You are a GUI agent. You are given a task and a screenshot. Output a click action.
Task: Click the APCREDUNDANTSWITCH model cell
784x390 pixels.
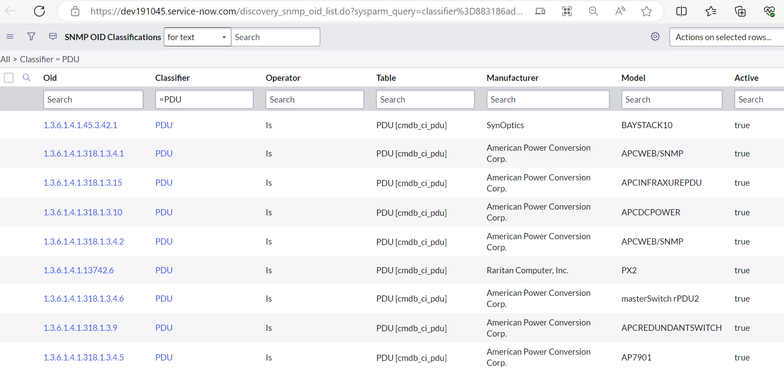(x=672, y=328)
